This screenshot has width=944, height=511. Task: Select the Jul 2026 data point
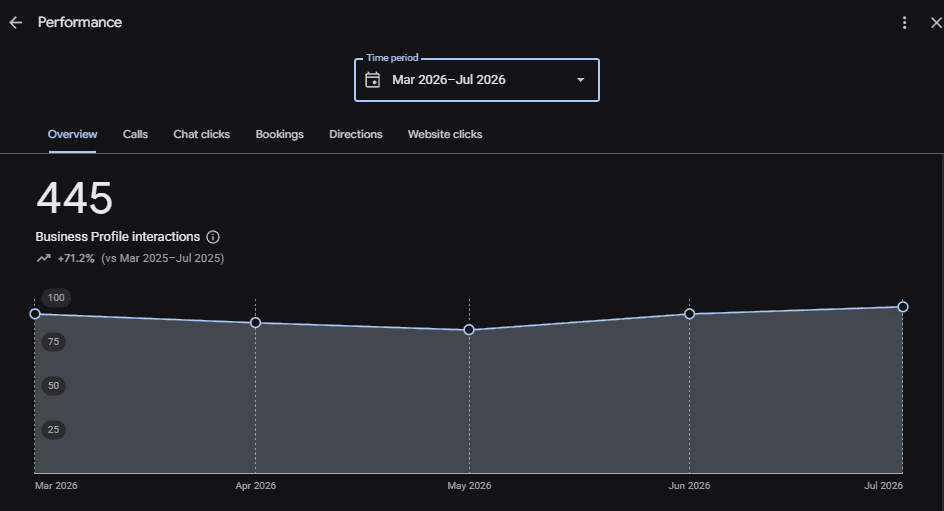(902, 307)
